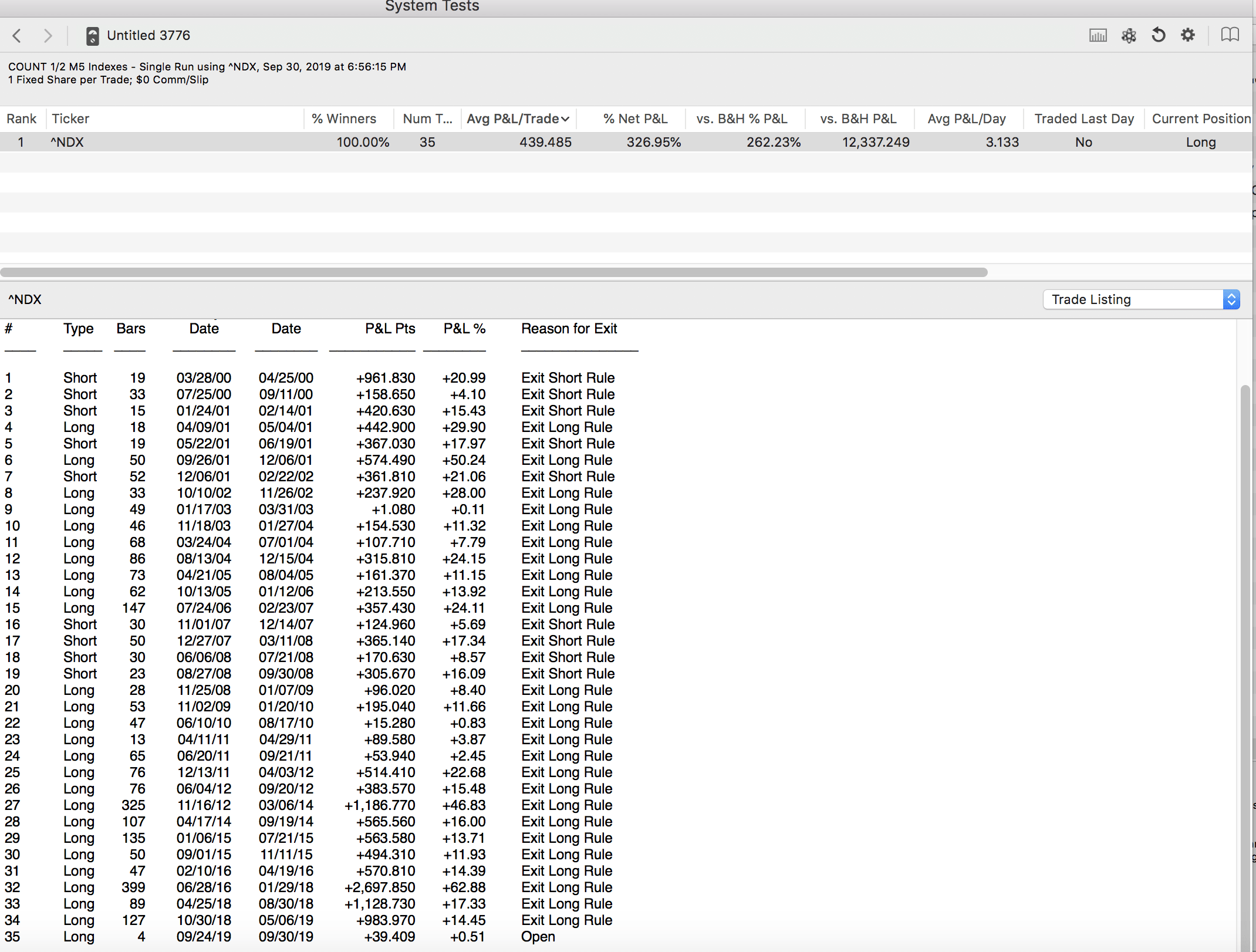Click the Untitled 3776 document icon
Image resolution: width=1256 pixels, height=952 pixels.
[x=92, y=36]
